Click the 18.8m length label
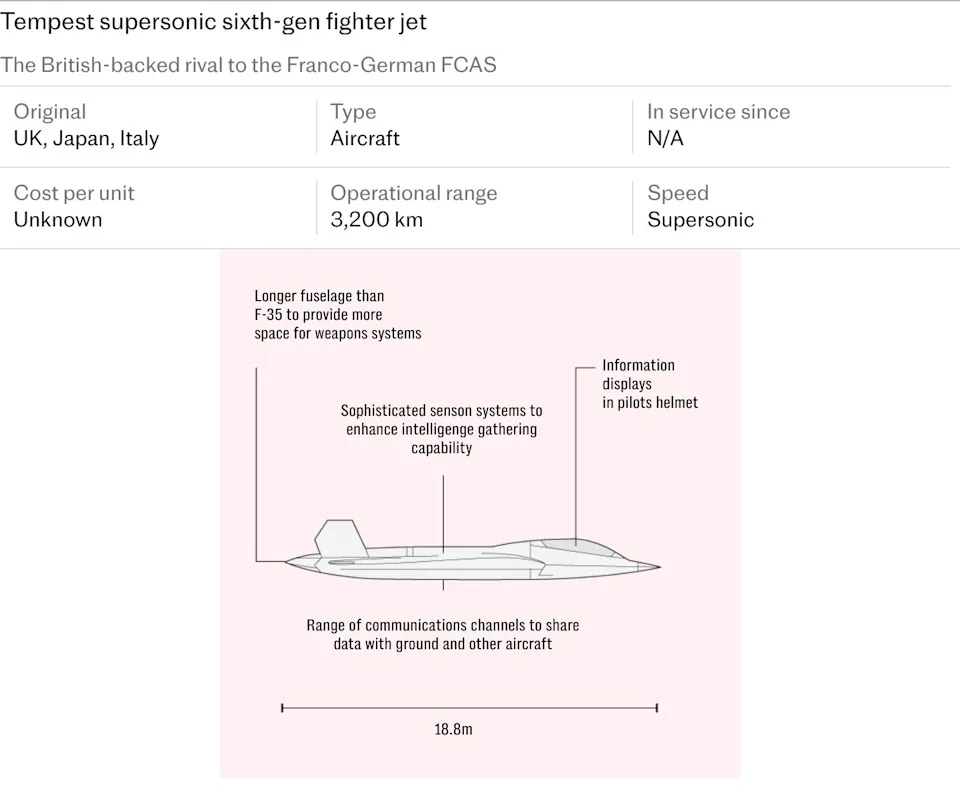The width and height of the screenshot is (960, 796). click(x=453, y=729)
